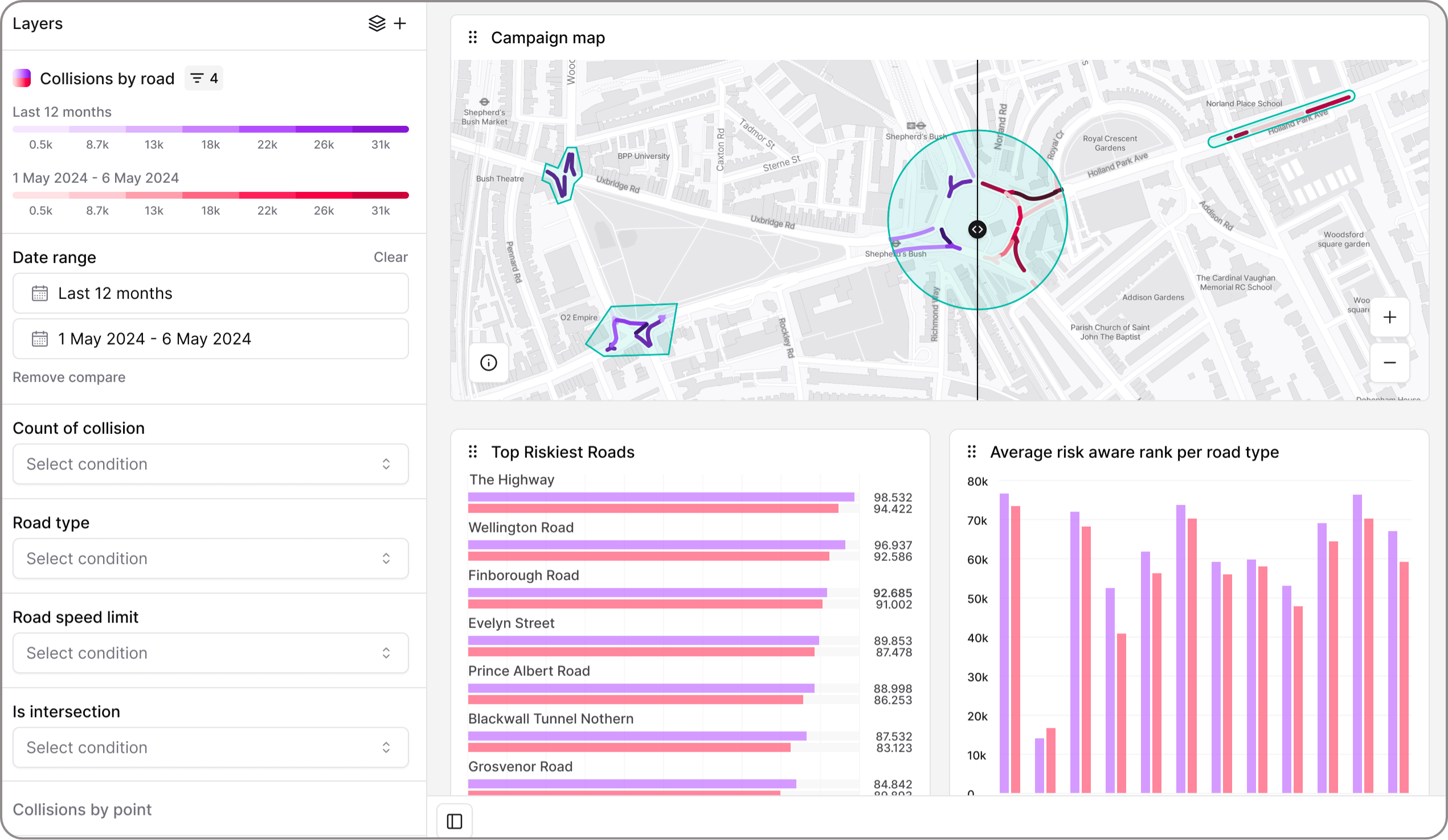Image resolution: width=1448 pixels, height=840 pixels.
Task: Zoom out on the Campaign map
Action: pos(1389,363)
